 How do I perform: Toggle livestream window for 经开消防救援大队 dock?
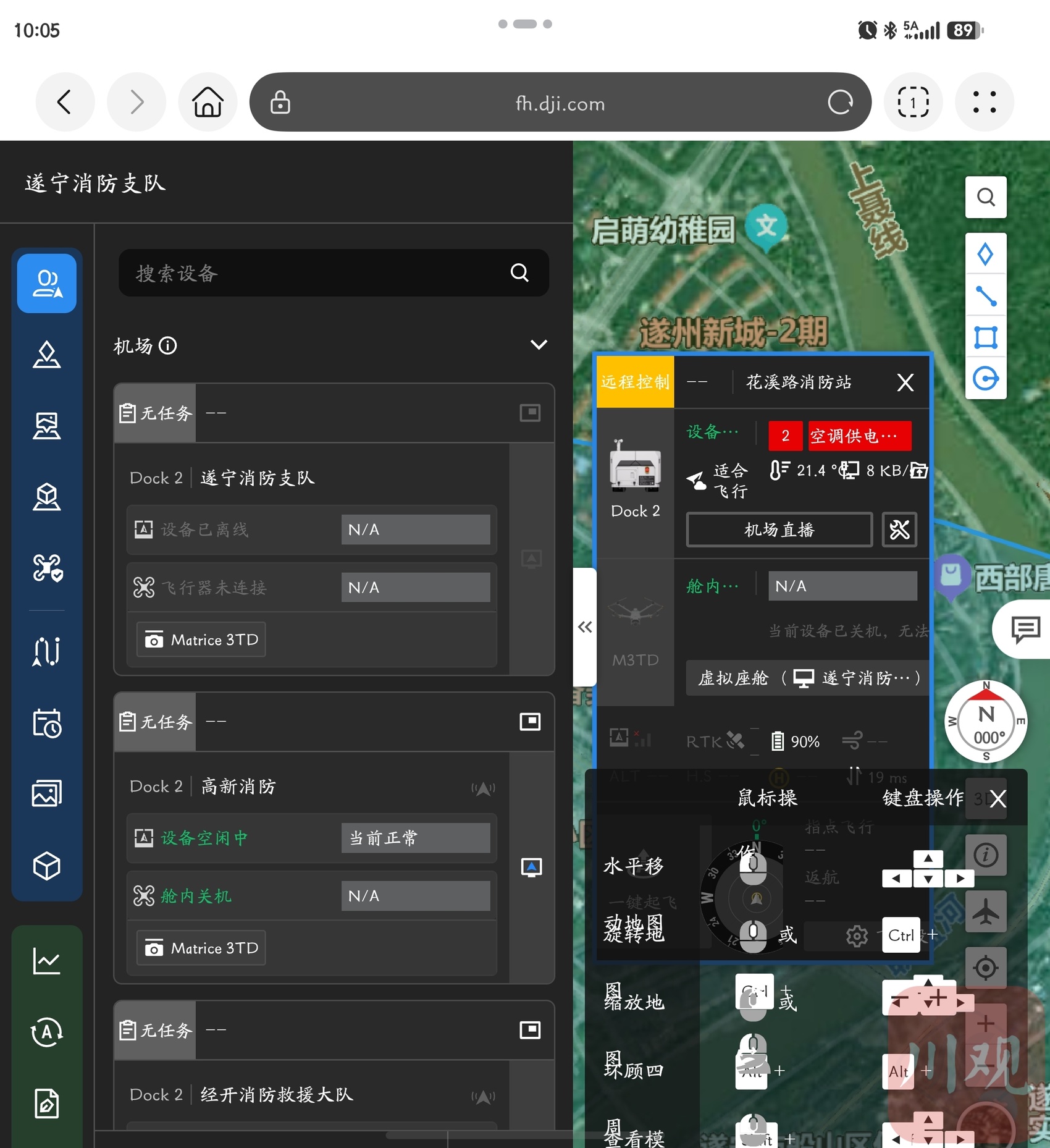[x=530, y=1030]
